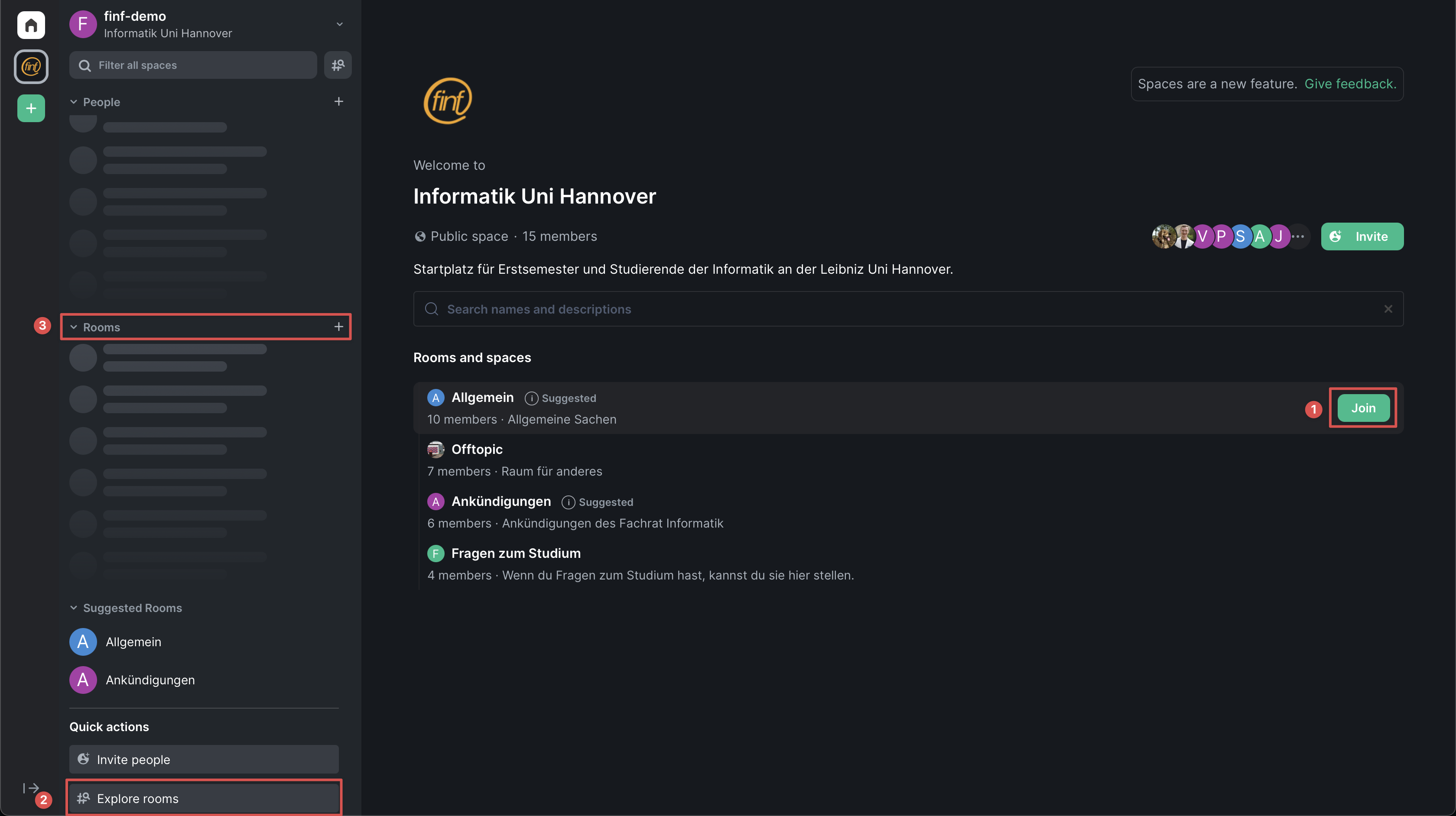Open suggested room Ankündigungen in sidebar
Screen dimensions: 1456x816
204,680
